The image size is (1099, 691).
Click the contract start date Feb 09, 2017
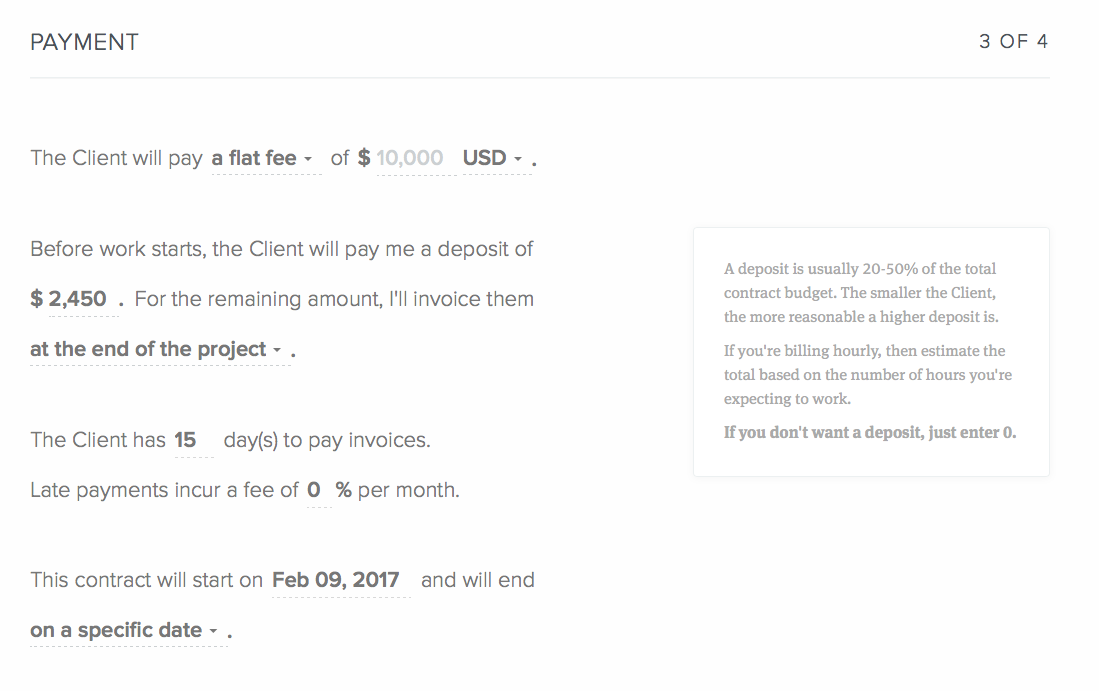tap(340, 580)
